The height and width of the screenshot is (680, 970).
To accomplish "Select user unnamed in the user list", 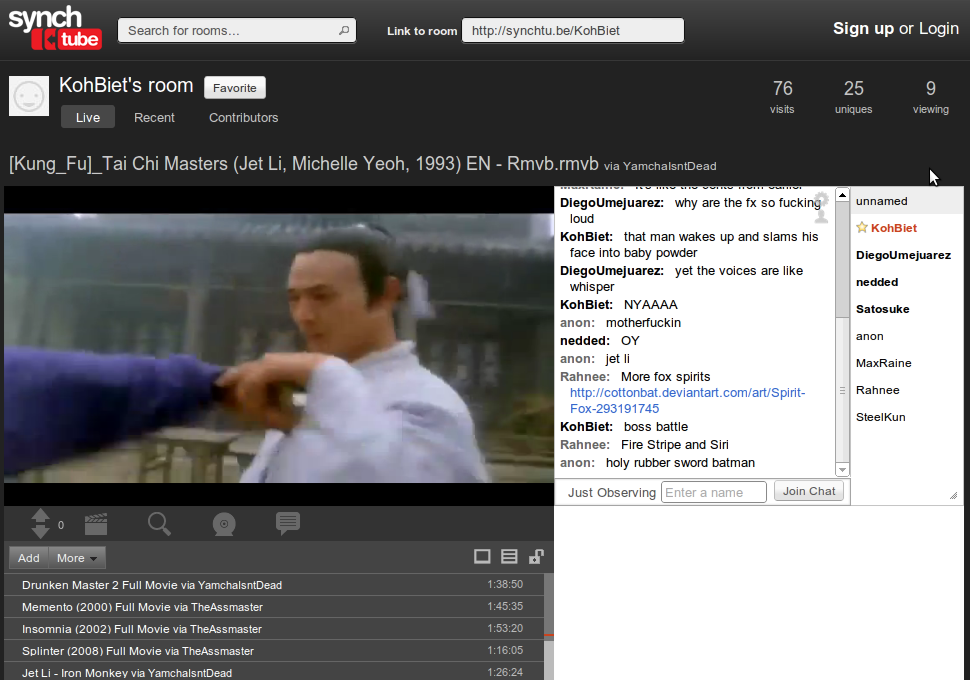I will (907, 201).
